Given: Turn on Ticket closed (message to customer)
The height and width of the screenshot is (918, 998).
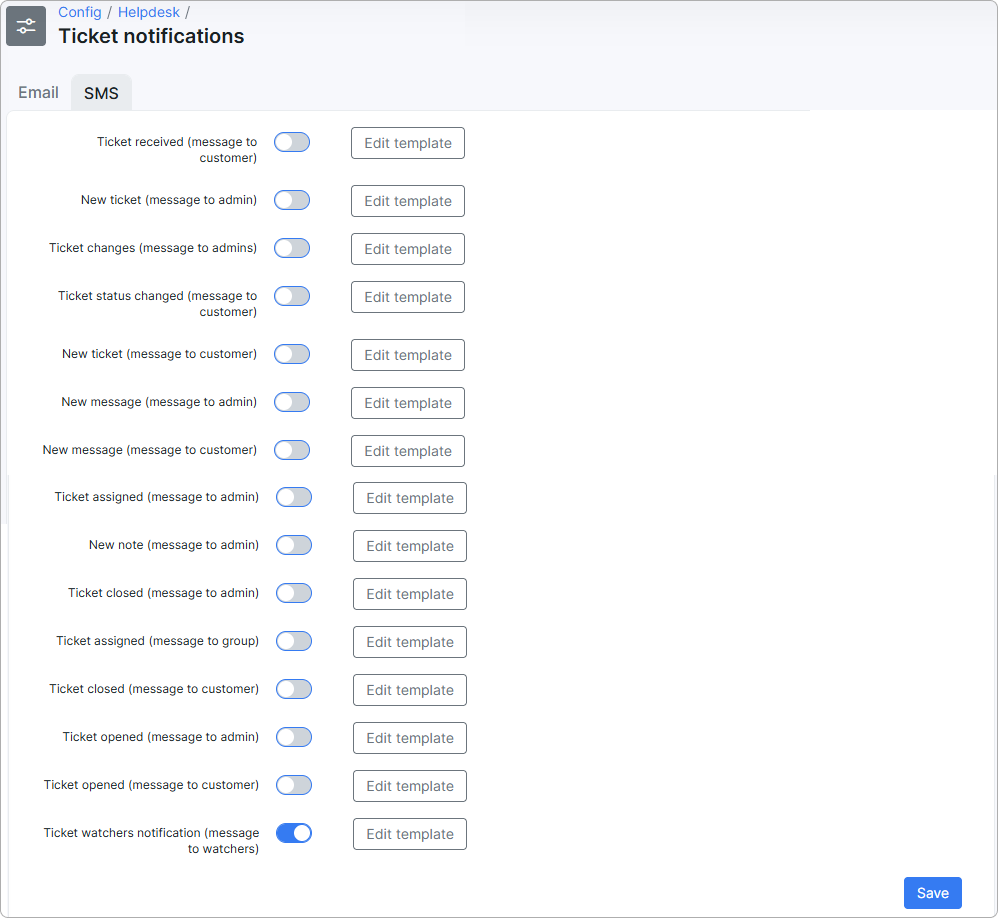Looking at the screenshot, I should [294, 689].
